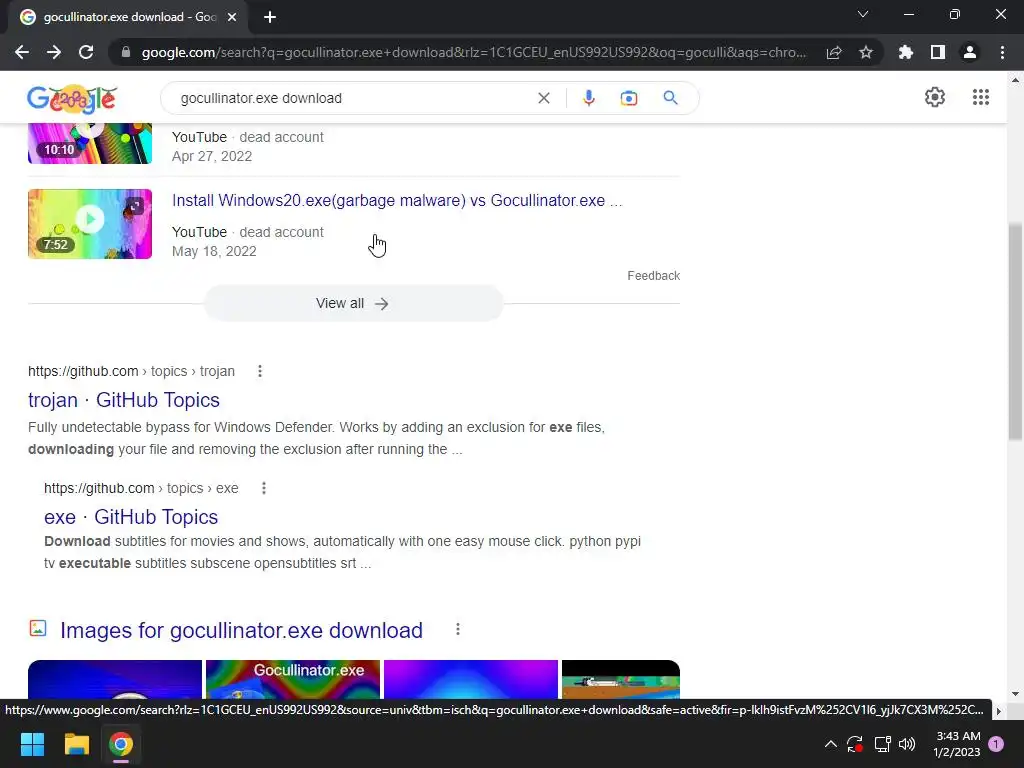This screenshot has height=768, width=1024.
Task: Open the Google apps grid
Action: click(981, 97)
